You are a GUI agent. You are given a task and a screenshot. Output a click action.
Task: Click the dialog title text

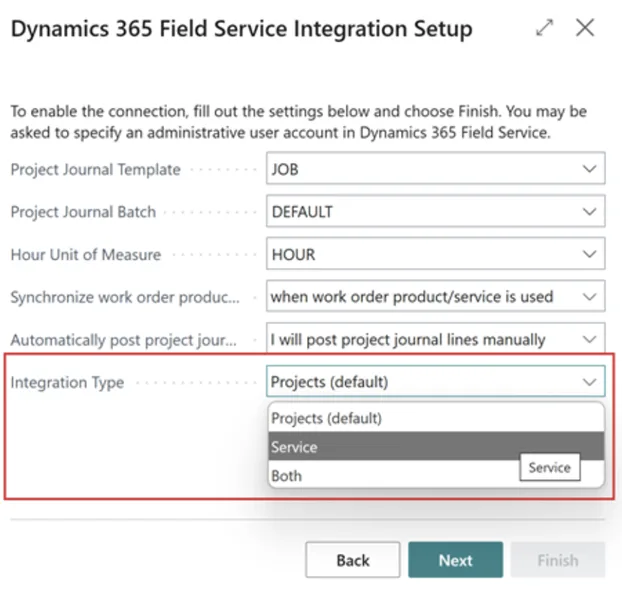click(242, 29)
